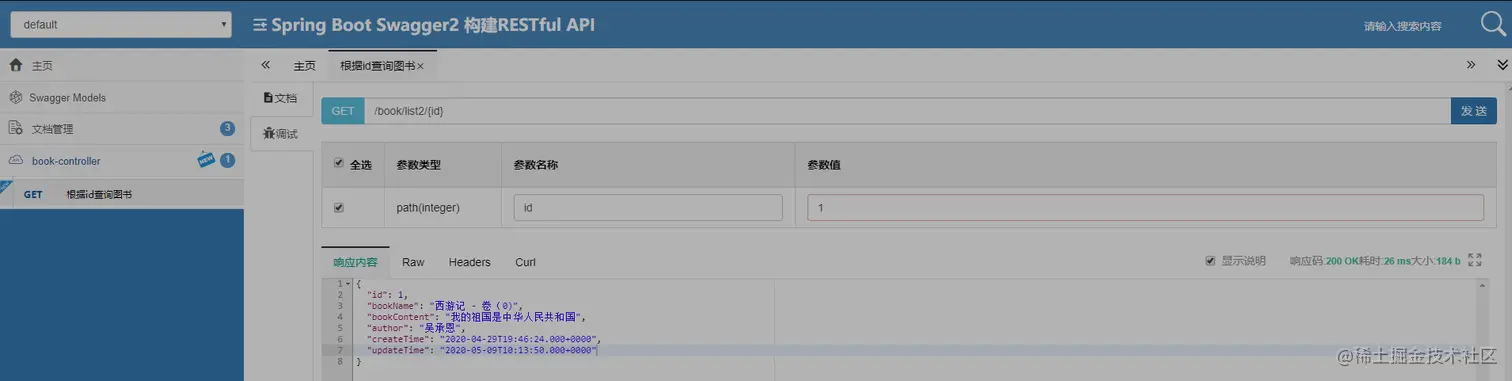Image resolution: width=1512 pixels, height=381 pixels.
Task: Click the updateTime JSON line
Action: [x=482, y=350]
